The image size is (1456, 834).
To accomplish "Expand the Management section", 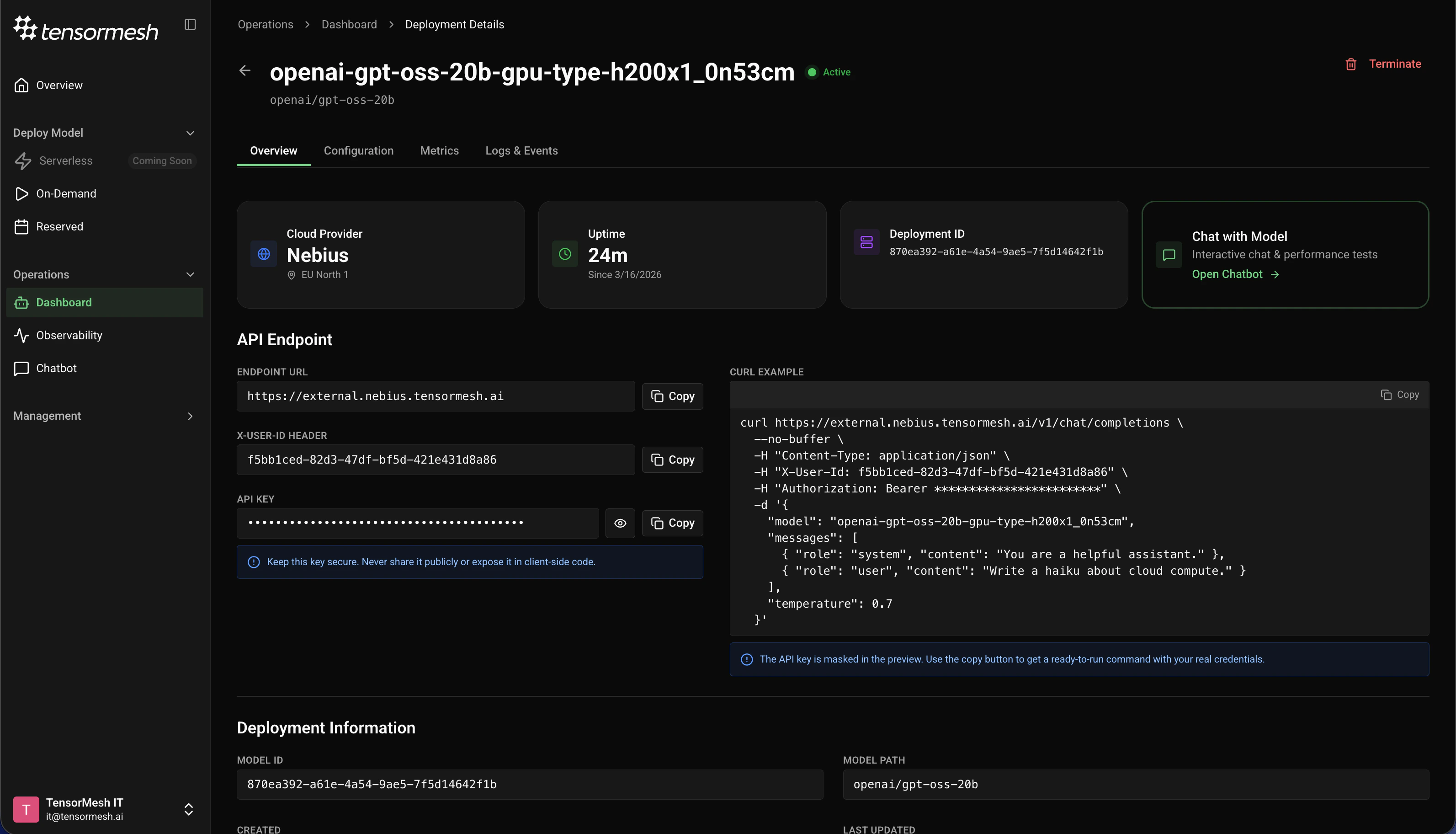I will click(x=190, y=417).
